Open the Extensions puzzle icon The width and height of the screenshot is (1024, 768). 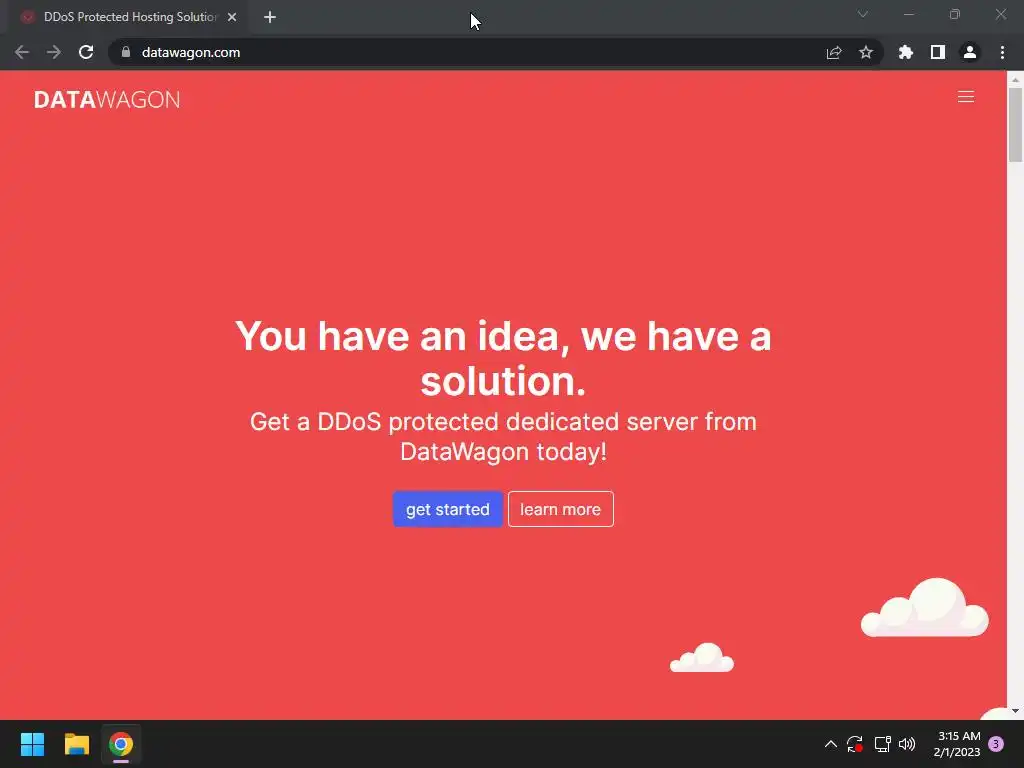[905, 52]
